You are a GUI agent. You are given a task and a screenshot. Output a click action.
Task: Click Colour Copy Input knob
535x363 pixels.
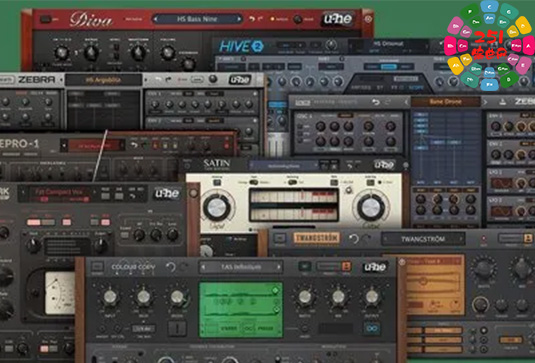coord(110,297)
